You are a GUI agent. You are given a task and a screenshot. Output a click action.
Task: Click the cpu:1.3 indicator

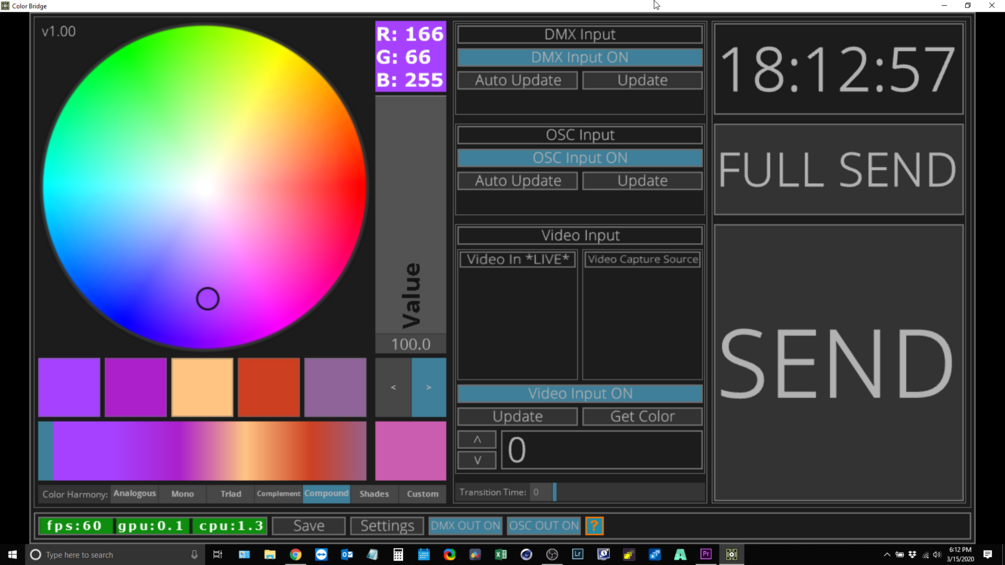coord(229,526)
